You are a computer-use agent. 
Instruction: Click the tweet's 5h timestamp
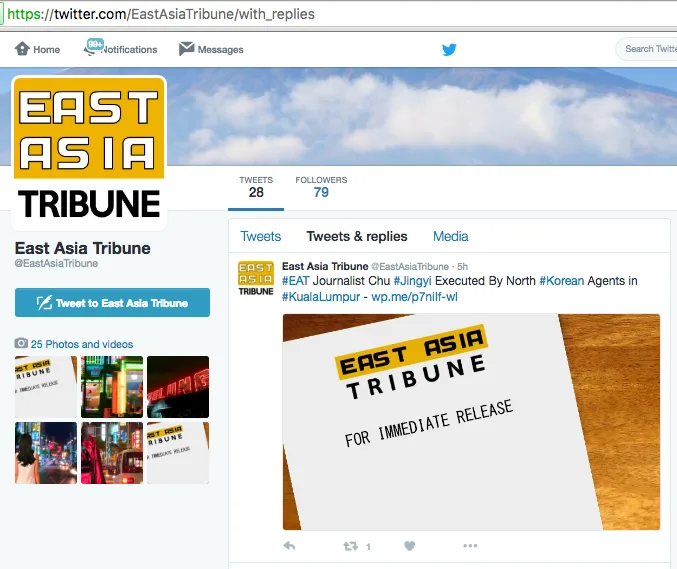tap(462, 266)
